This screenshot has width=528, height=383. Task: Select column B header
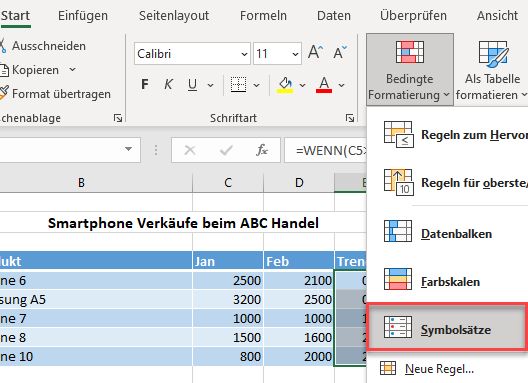(96, 183)
